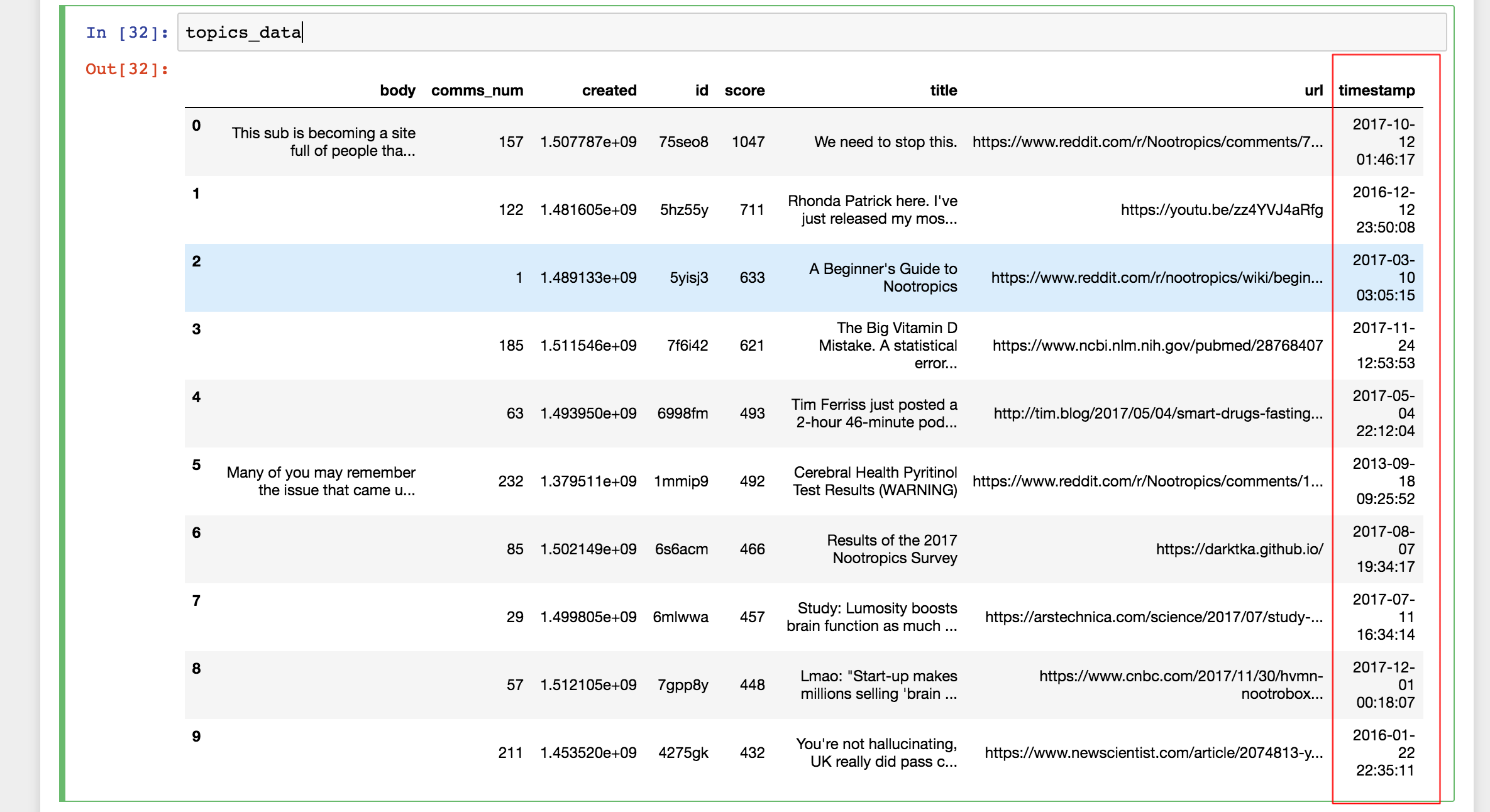Click the body column header
1490x812 pixels.
point(397,91)
